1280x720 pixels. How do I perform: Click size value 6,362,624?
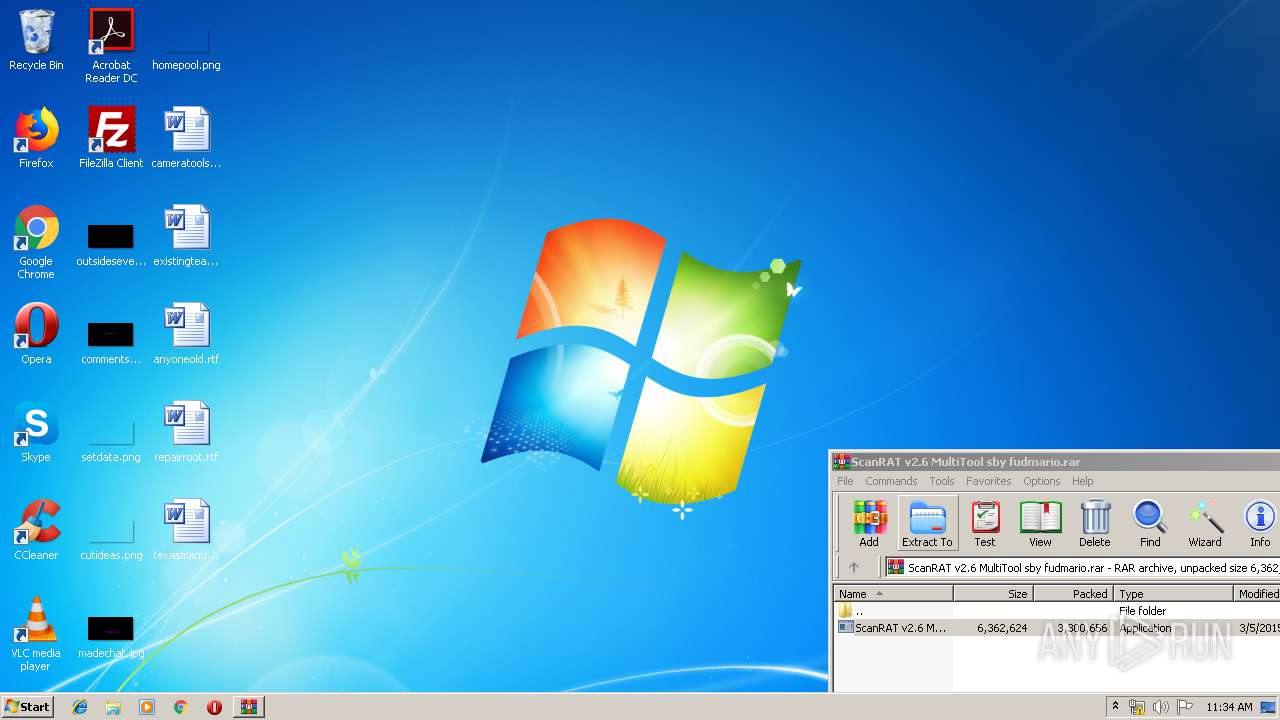click(1002, 628)
